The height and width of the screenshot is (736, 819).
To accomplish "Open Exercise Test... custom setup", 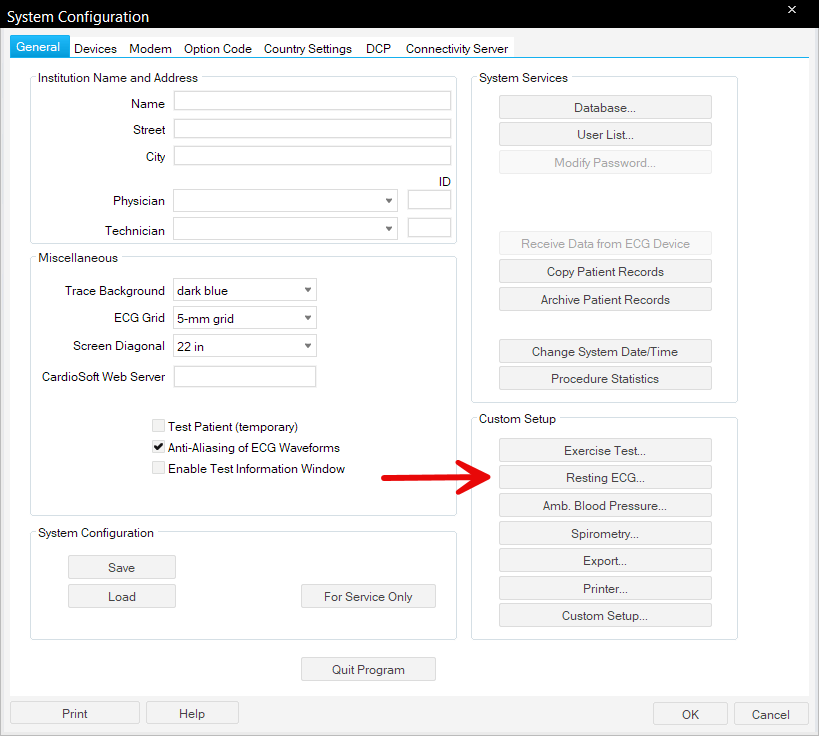I will point(605,451).
